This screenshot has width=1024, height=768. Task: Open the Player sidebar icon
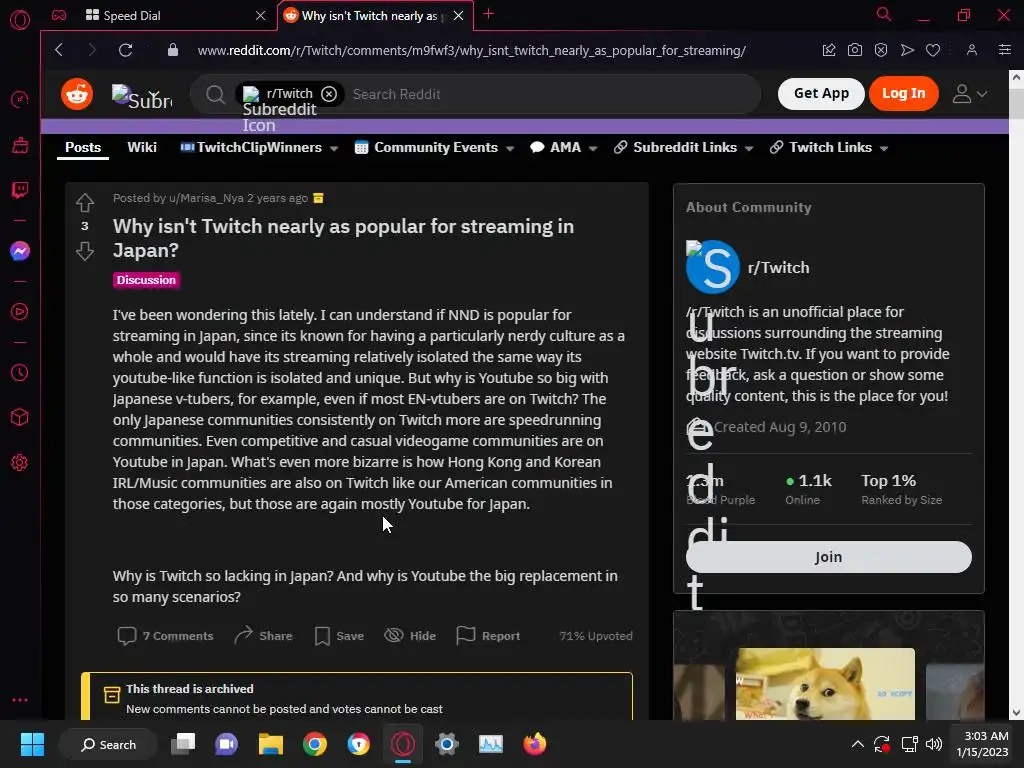coord(20,312)
